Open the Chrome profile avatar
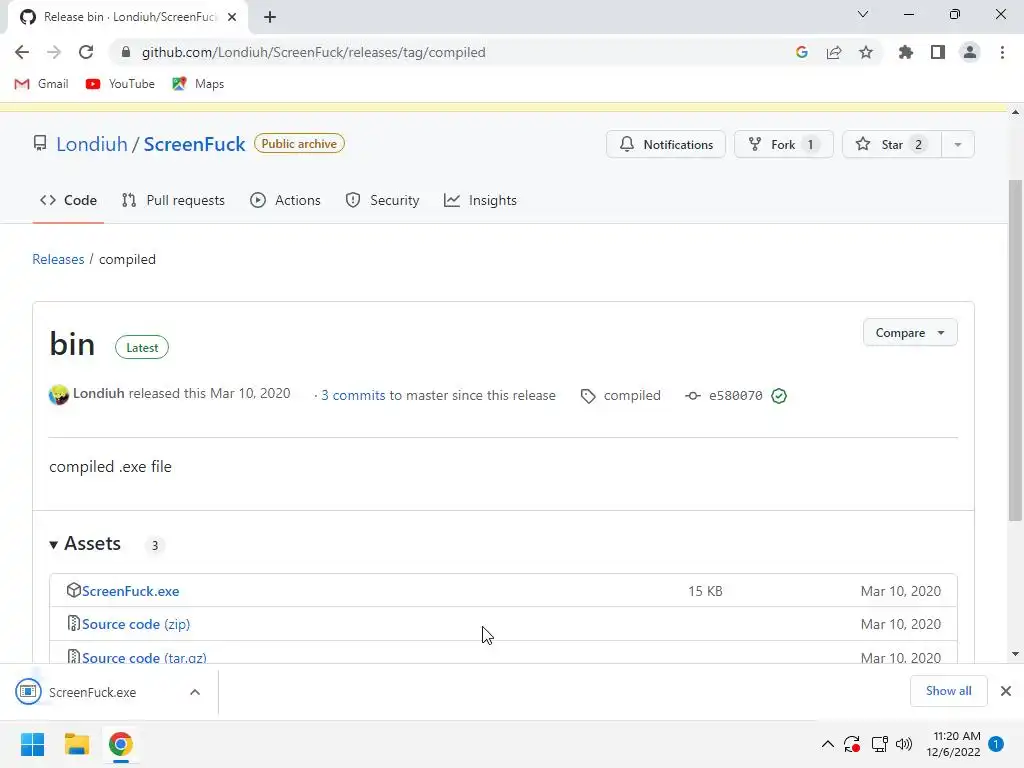The width and height of the screenshot is (1024, 768). click(970, 52)
